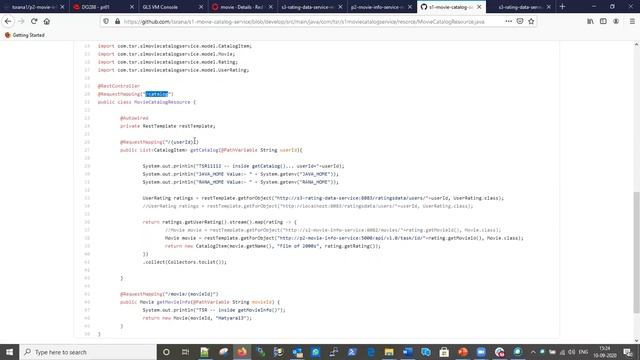Click the @Autowired annotation

pyautogui.click(x=134, y=118)
